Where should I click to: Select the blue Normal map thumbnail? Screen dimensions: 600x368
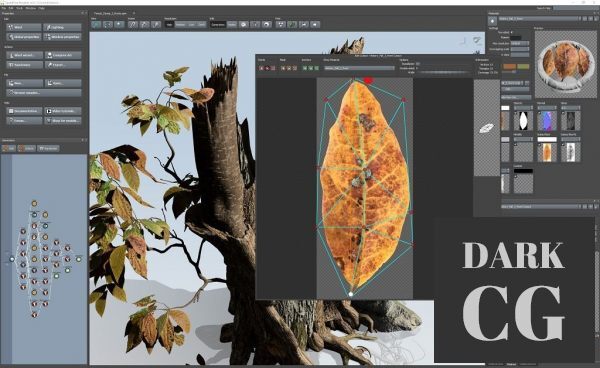tap(547, 121)
